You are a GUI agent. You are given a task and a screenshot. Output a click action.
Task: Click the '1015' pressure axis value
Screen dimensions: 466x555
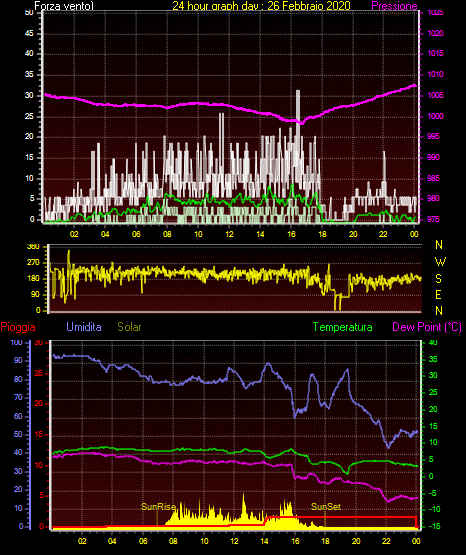(x=436, y=53)
